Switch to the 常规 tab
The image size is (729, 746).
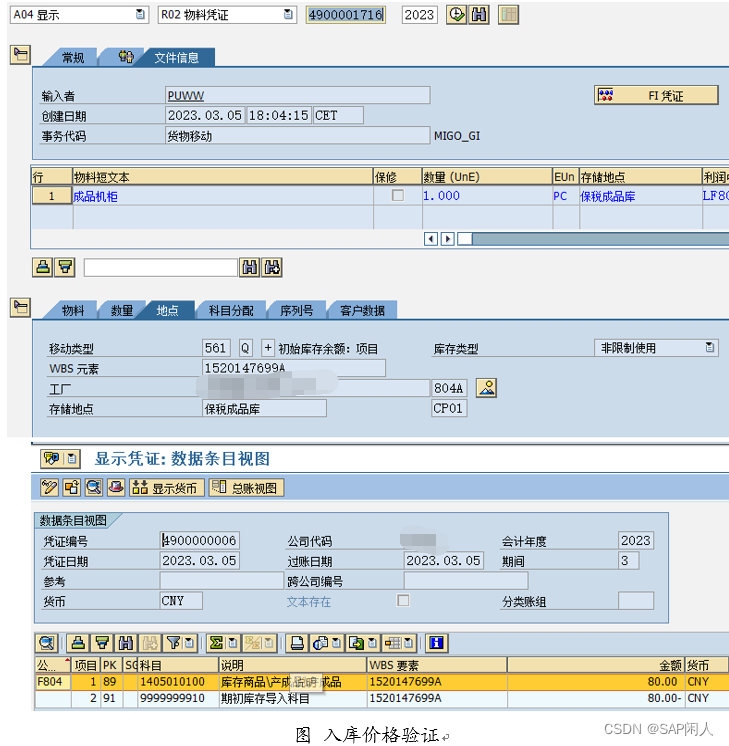[x=72, y=58]
